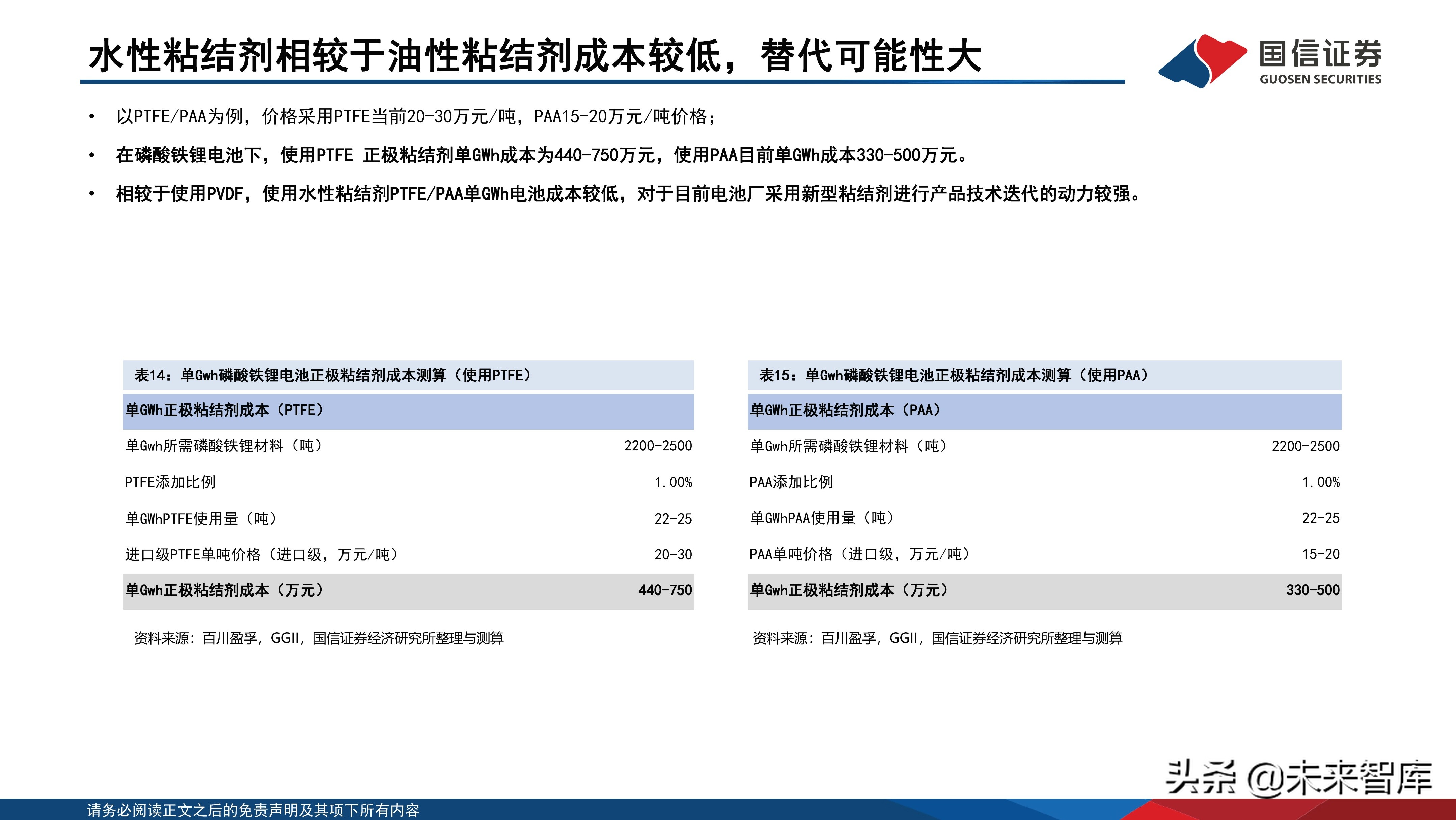Collapse the 单Gwh正极粘结剂成本（万元）summary row
The height and width of the screenshot is (820, 1456).
coord(407,590)
